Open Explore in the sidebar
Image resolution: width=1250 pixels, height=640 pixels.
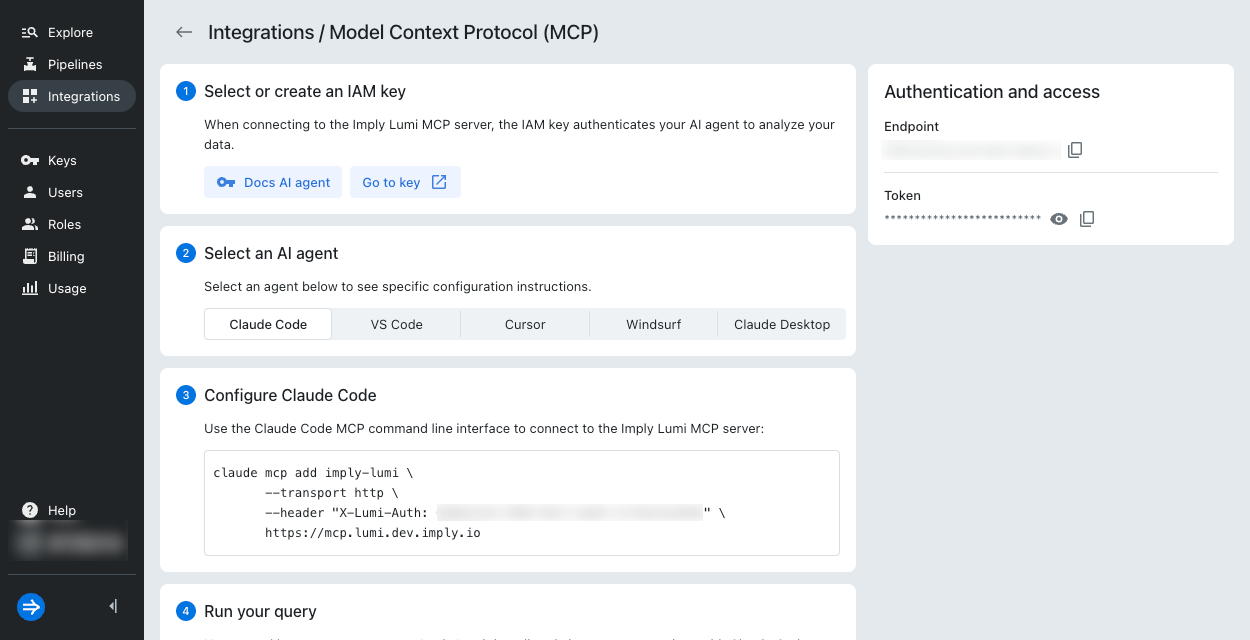[x=70, y=32]
